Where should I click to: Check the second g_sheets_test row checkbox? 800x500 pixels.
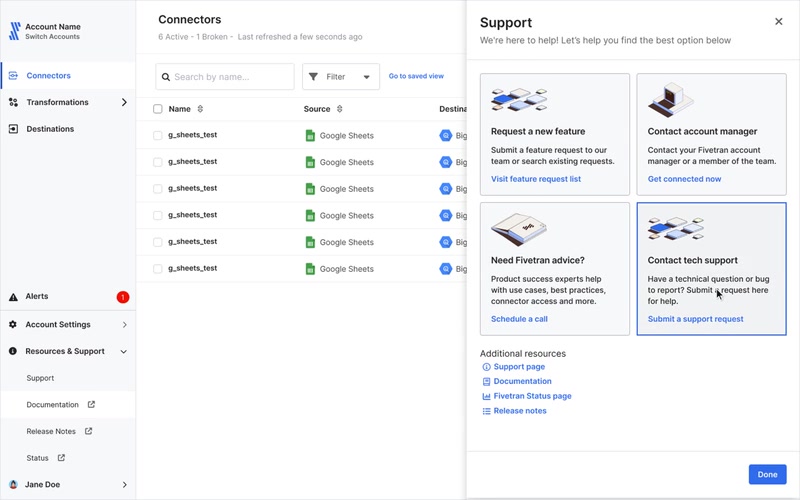[x=158, y=162]
